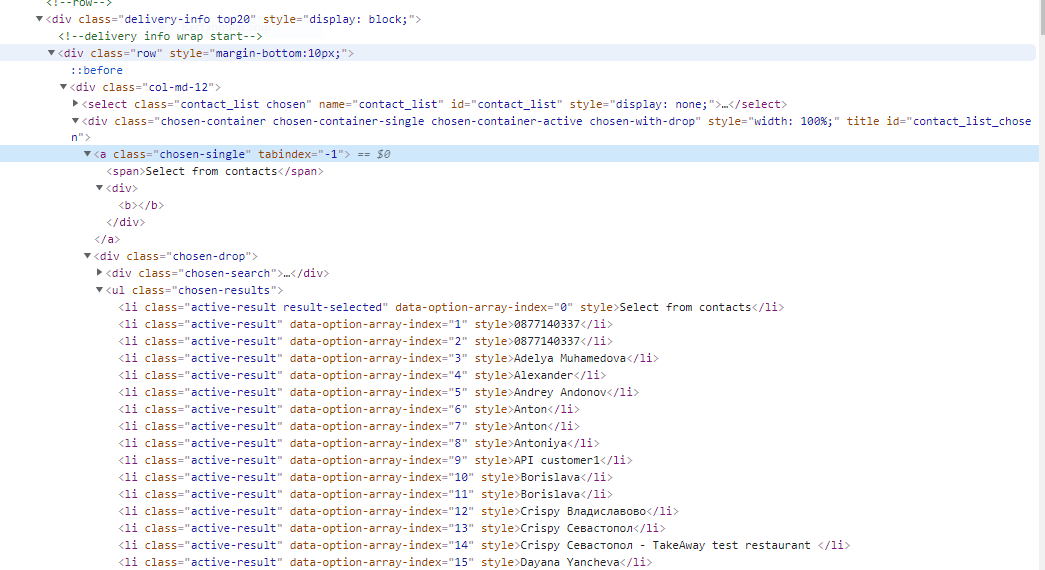Click the vertical scrollbar thumb of Elements panel

pos(1042,17)
